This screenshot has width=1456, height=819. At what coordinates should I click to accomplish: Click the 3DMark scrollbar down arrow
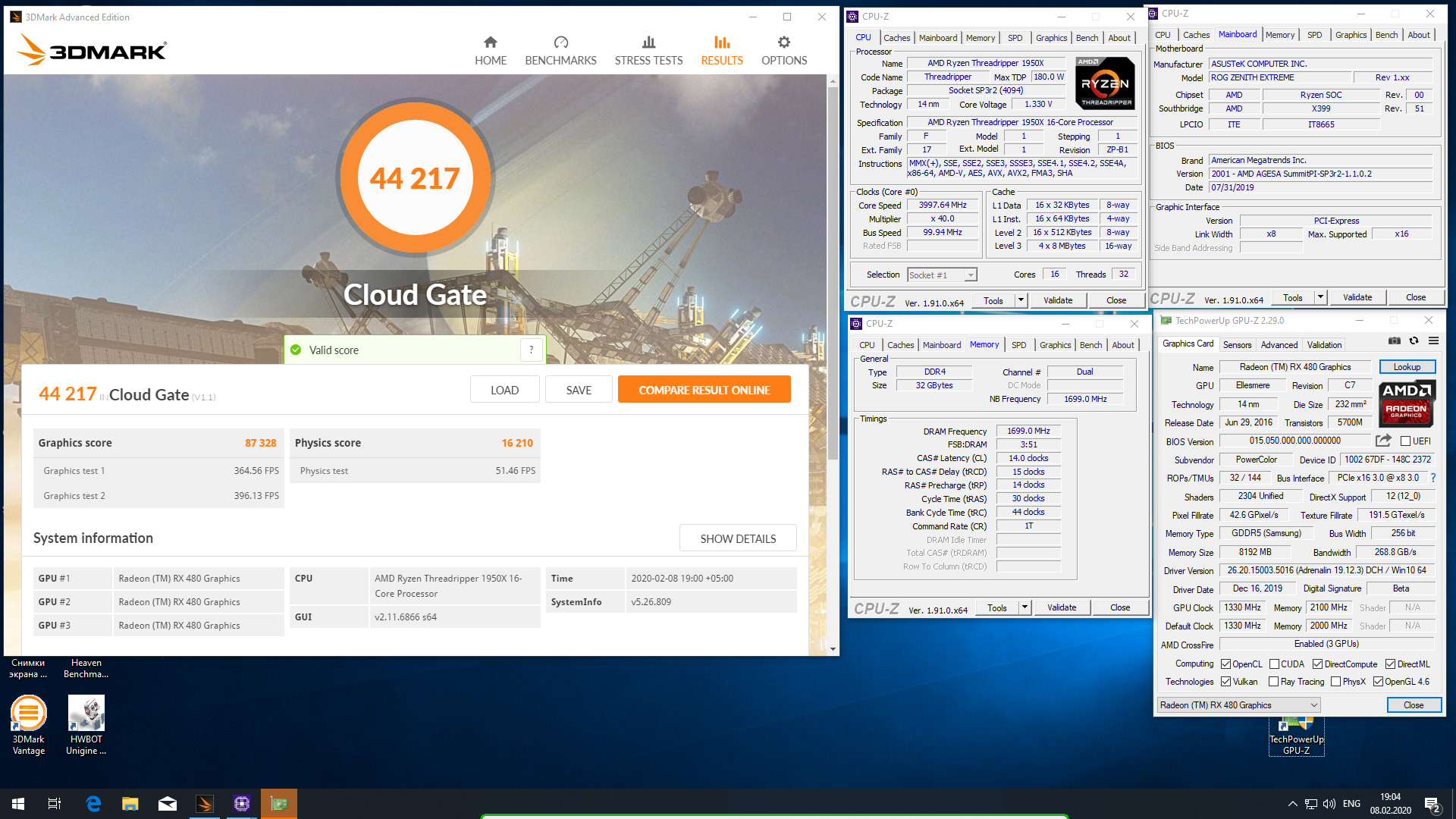[x=833, y=649]
